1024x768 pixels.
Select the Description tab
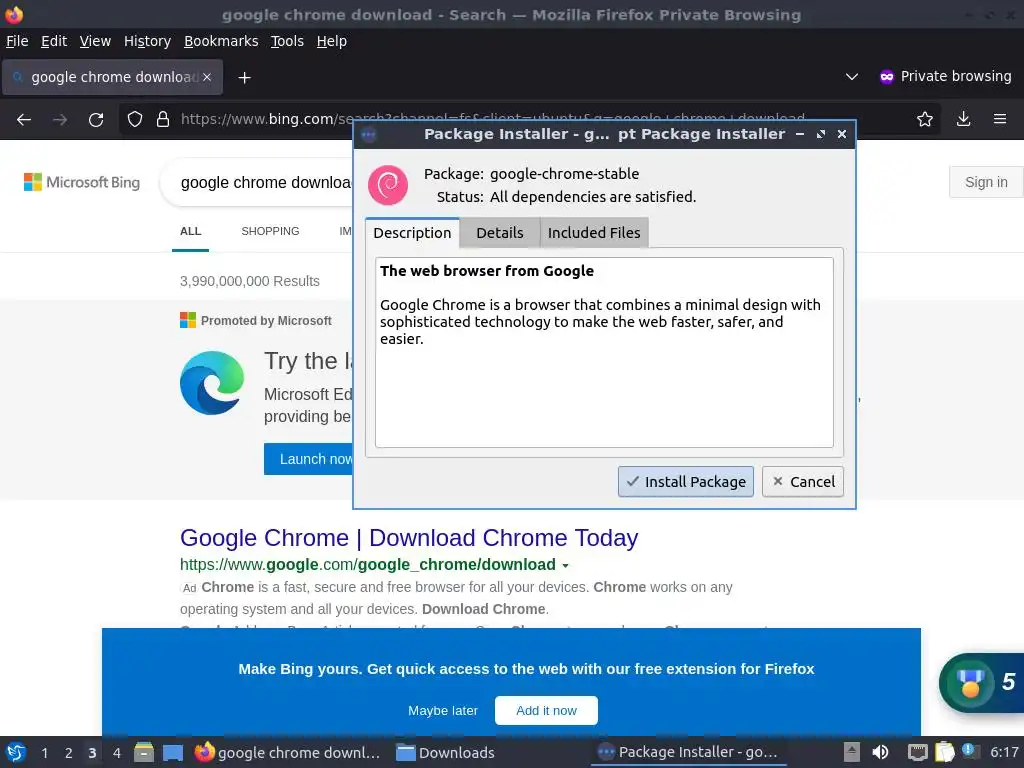coord(412,233)
